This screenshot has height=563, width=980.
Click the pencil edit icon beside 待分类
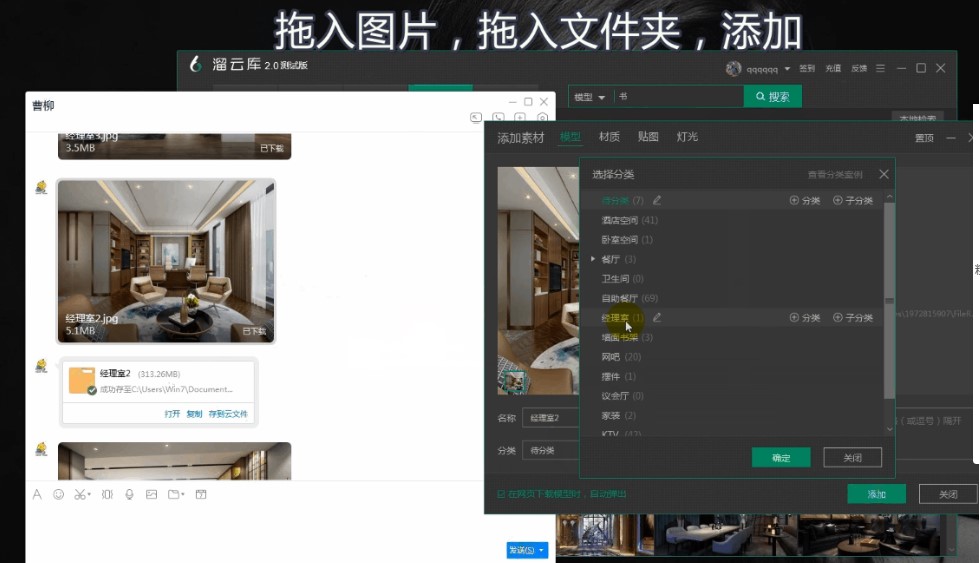click(657, 200)
